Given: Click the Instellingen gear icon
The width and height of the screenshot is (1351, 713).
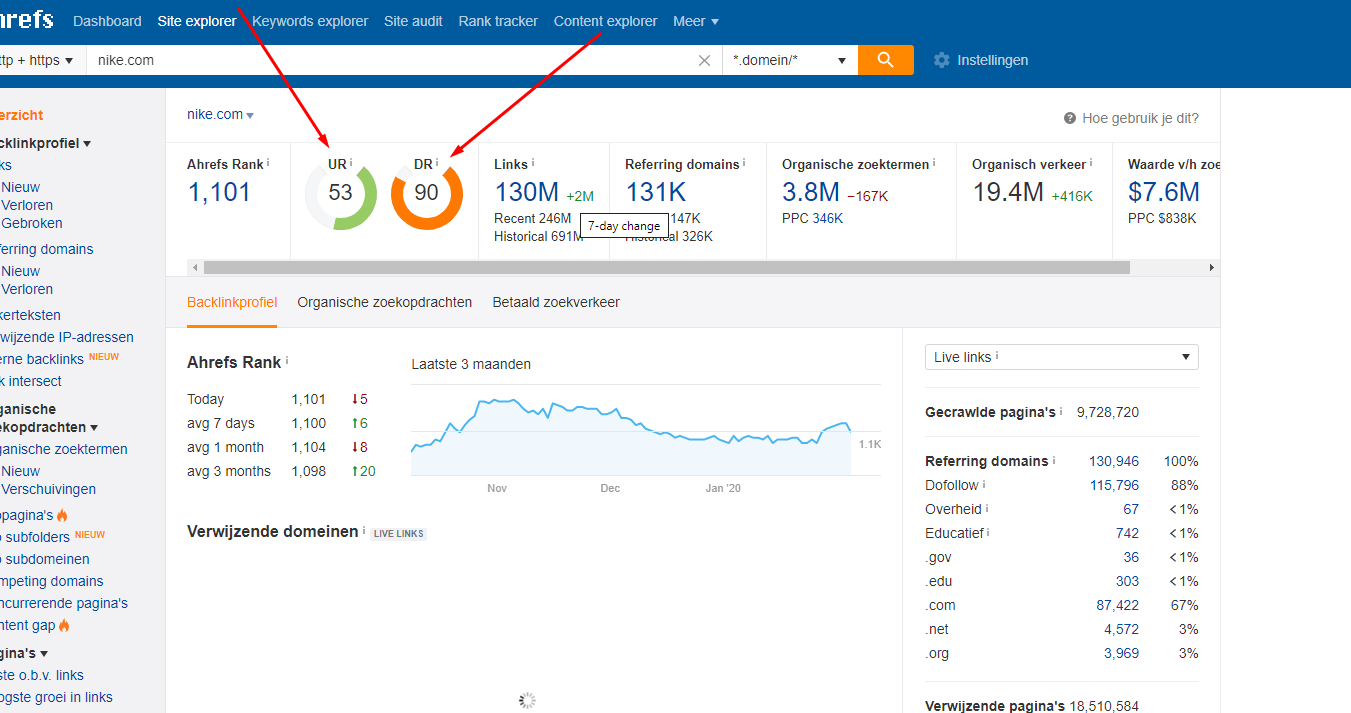Looking at the screenshot, I should 941,60.
